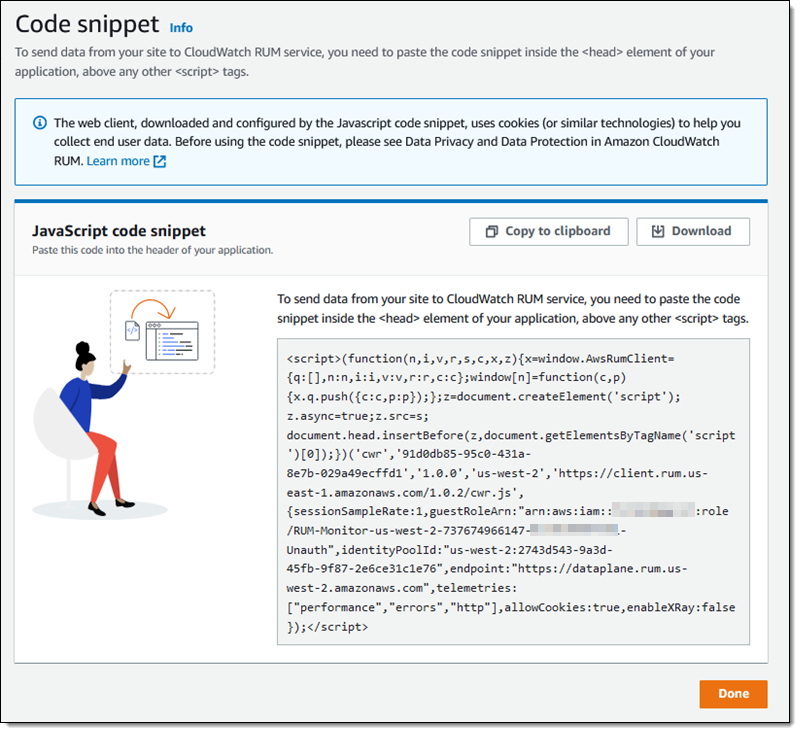The height and width of the screenshot is (733, 800).
Task: Click the cookies notice paragraph text
Action: click(x=397, y=142)
